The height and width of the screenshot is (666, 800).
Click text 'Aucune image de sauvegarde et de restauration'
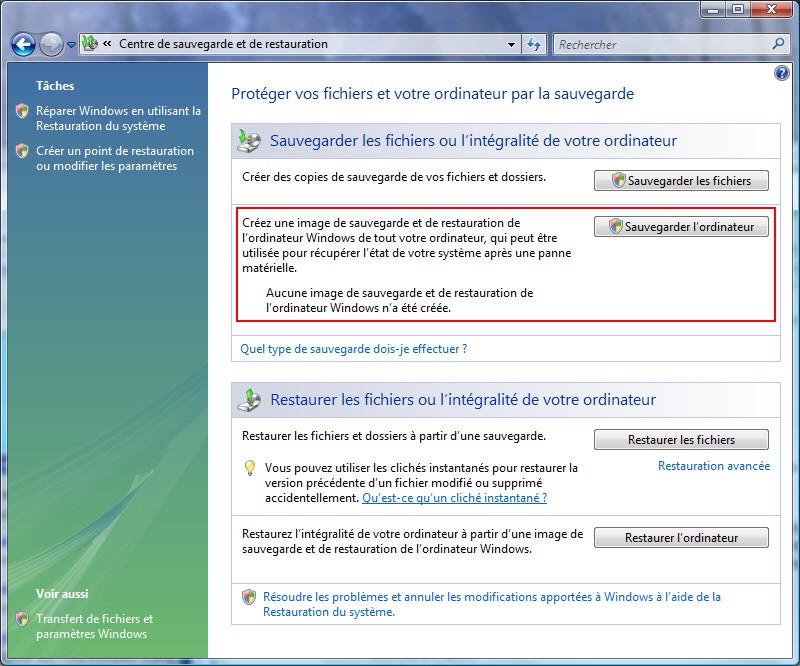399,301
